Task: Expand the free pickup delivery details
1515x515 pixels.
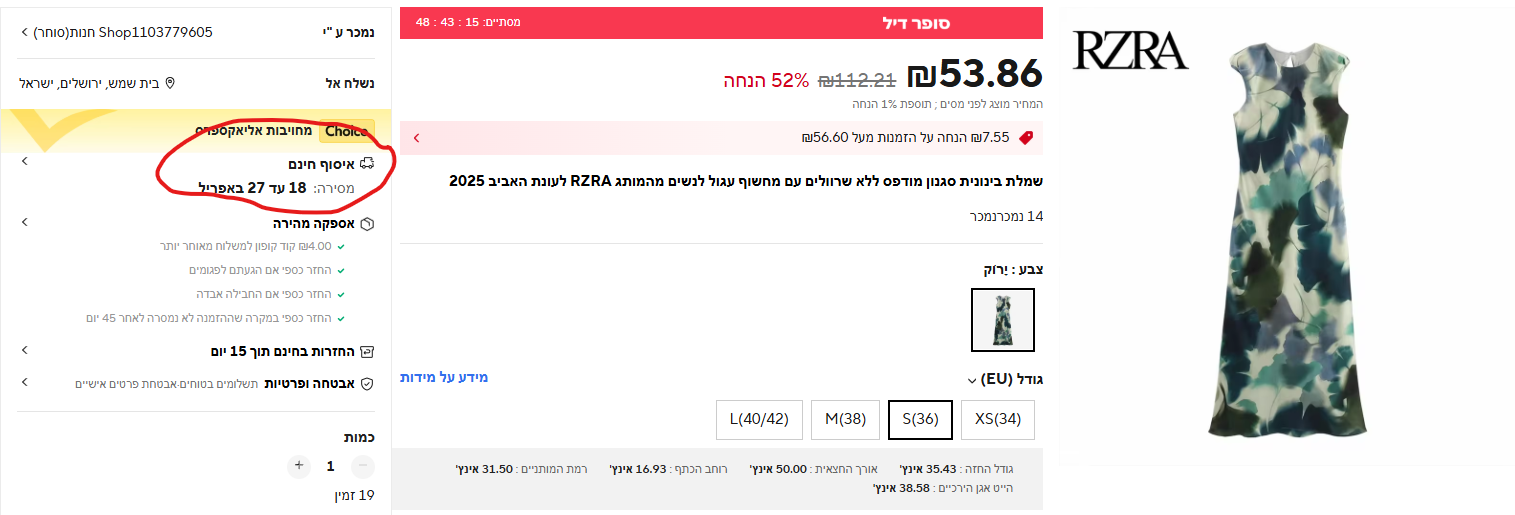Action: (25, 161)
